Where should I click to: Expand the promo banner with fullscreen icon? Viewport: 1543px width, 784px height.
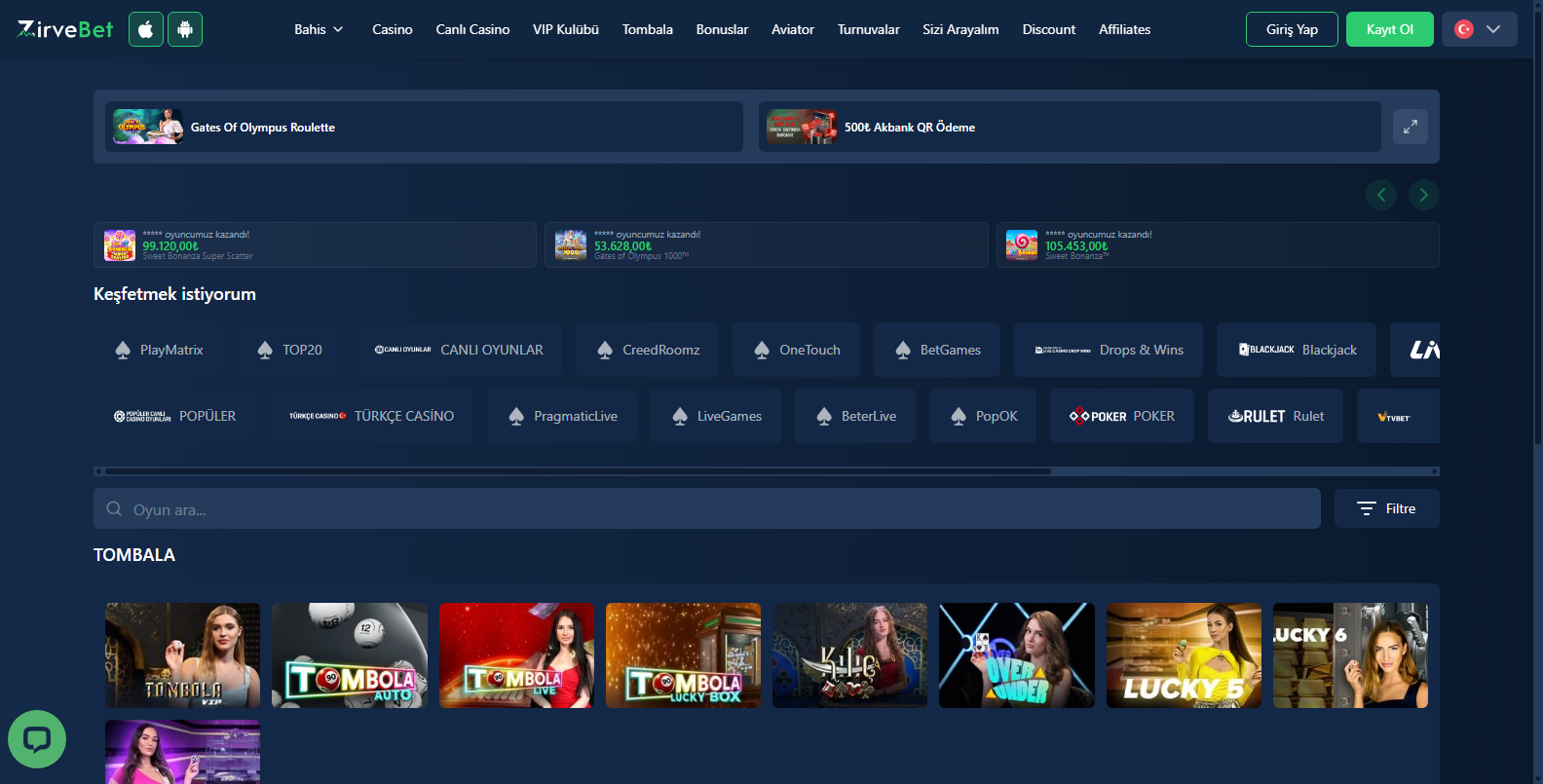point(1410,127)
